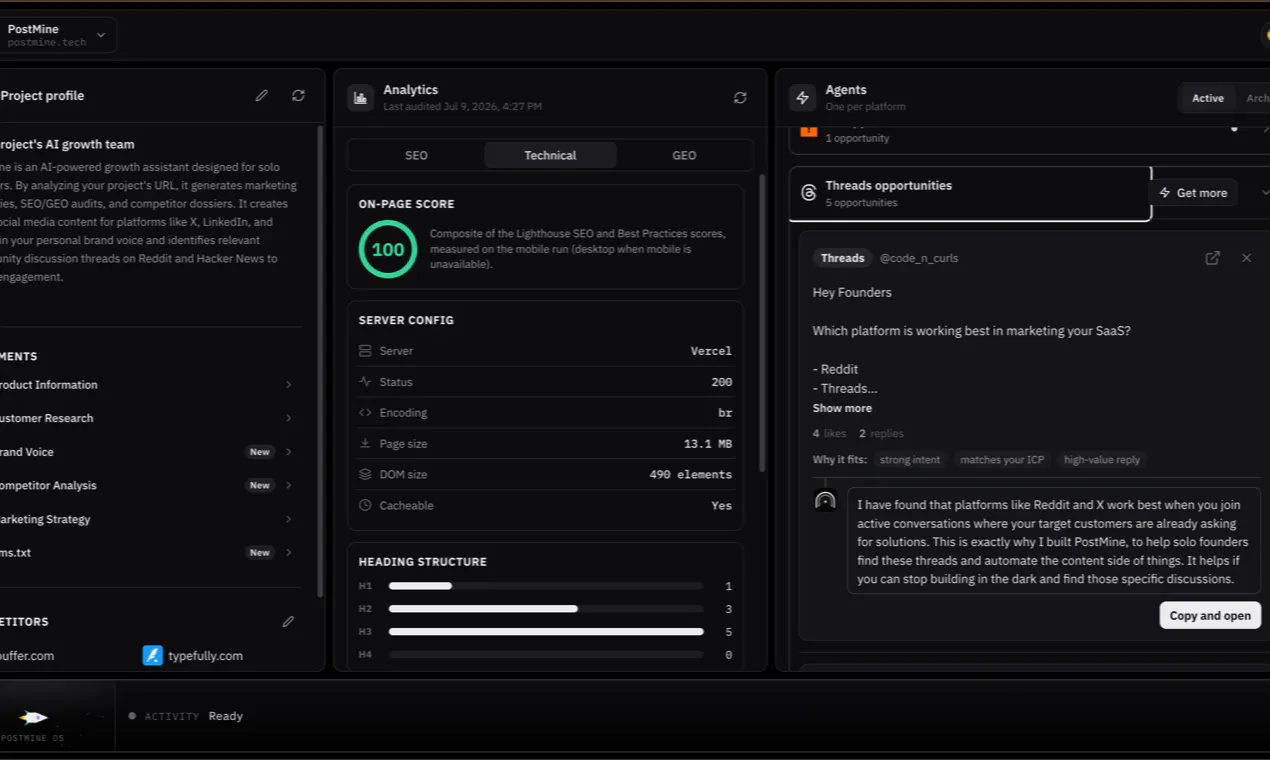1270x760 pixels.
Task: Expand the Marketing Strategy row chevron
Action: coord(288,519)
